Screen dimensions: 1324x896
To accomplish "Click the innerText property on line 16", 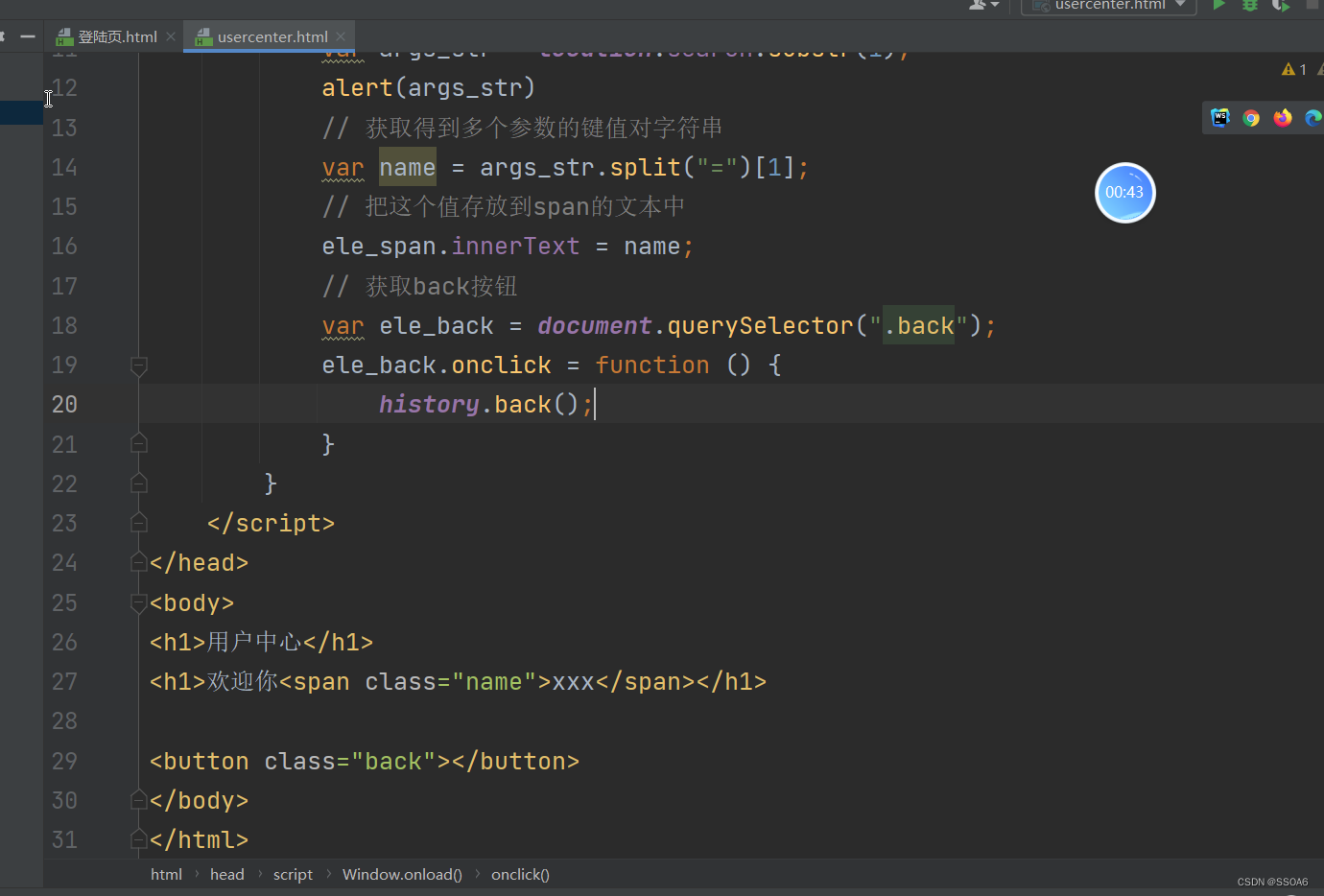I will pos(515,247).
